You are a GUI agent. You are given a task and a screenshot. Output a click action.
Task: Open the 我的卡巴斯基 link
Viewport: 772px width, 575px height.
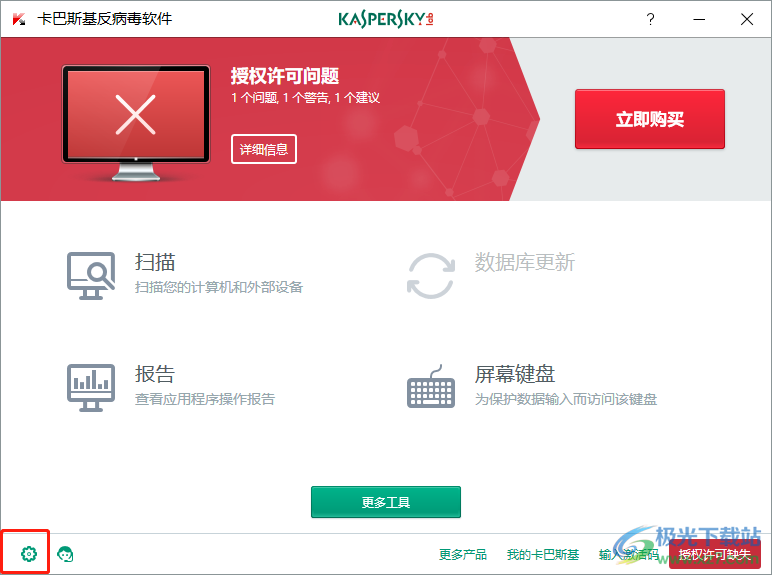pyautogui.click(x=543, y=555)
